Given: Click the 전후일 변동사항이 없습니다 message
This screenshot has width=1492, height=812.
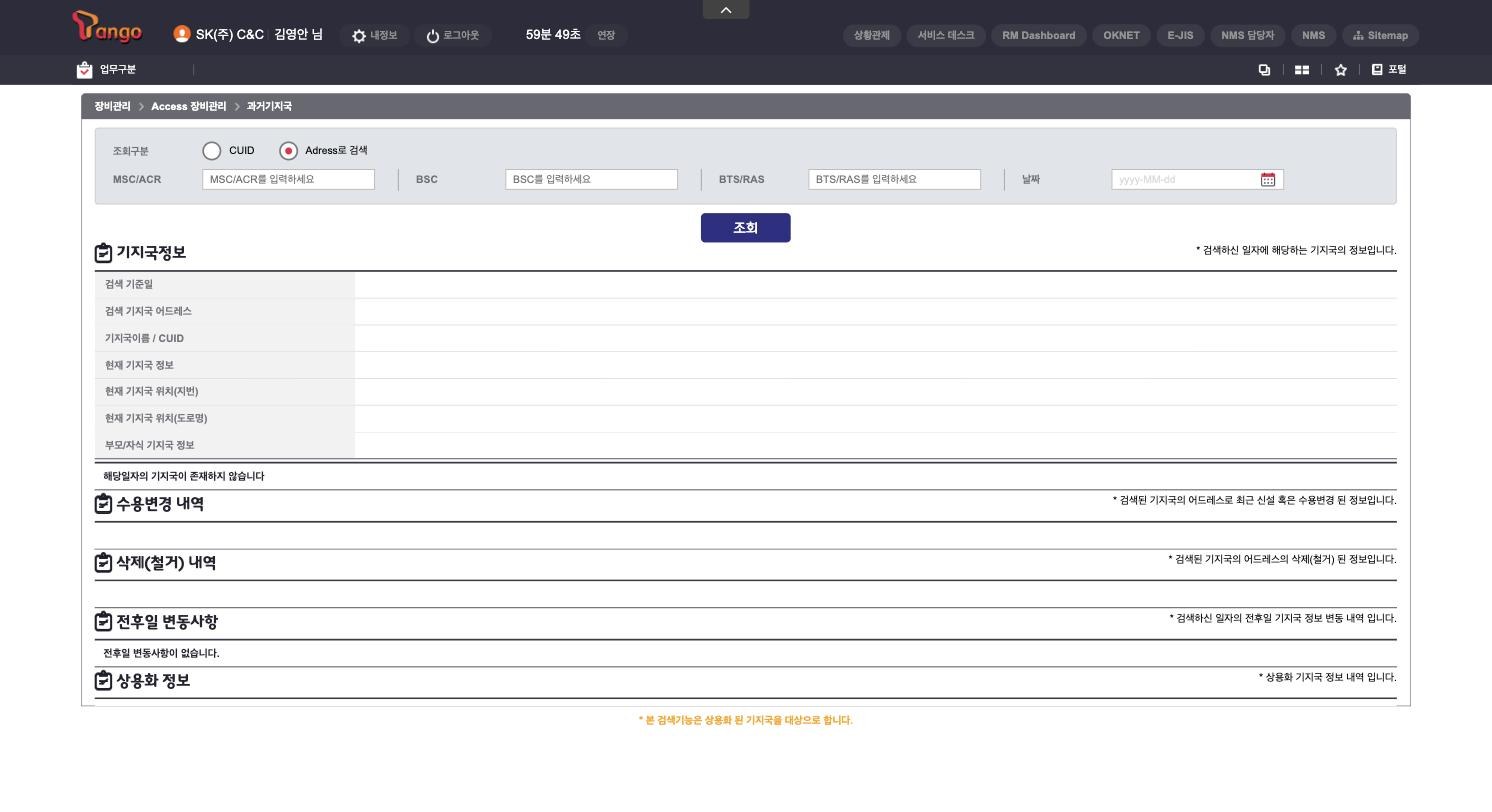Looking at the screenshot, I should (x=161, y=653).
